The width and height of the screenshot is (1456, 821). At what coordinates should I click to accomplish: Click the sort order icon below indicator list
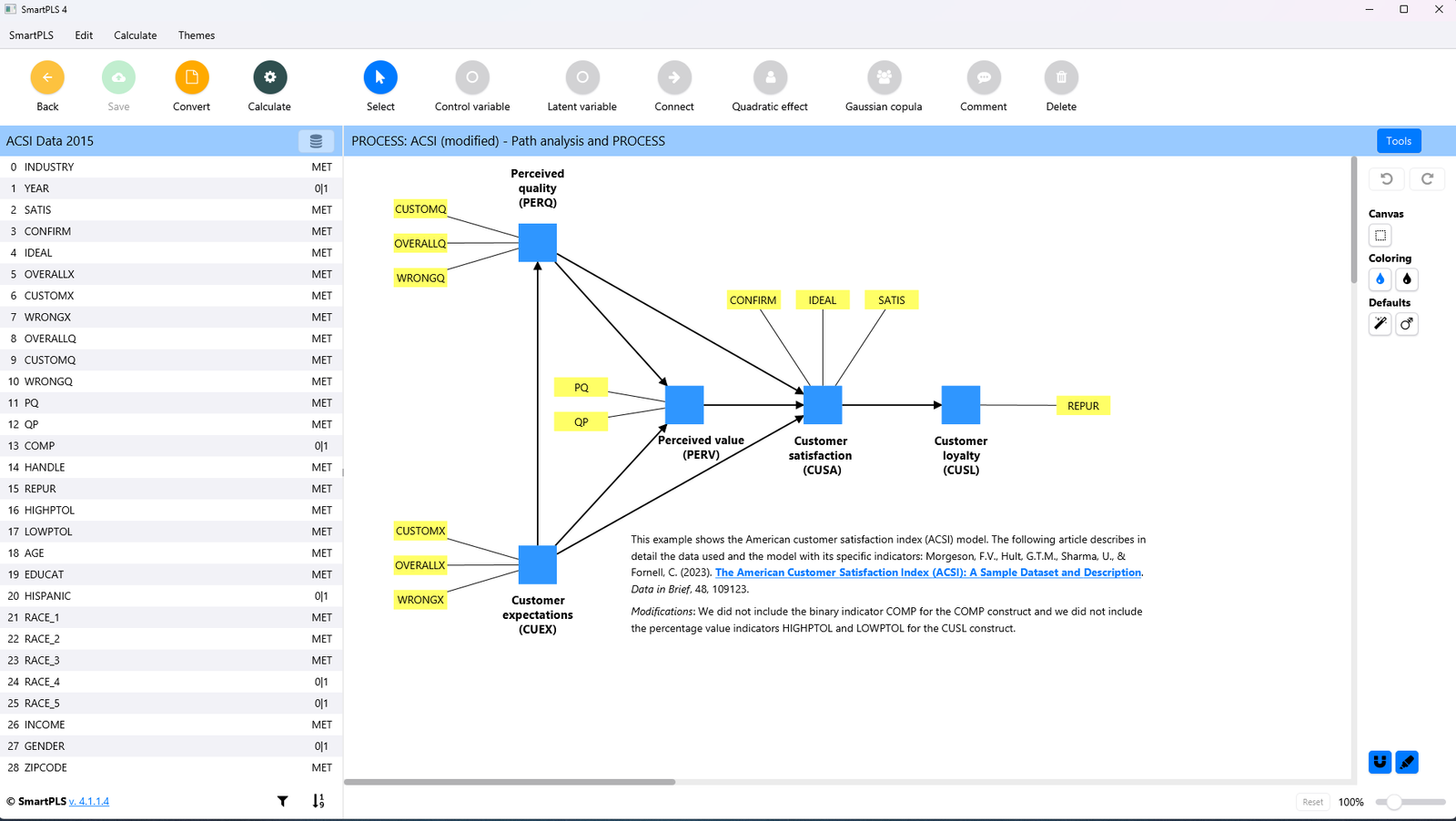(318, 801)
